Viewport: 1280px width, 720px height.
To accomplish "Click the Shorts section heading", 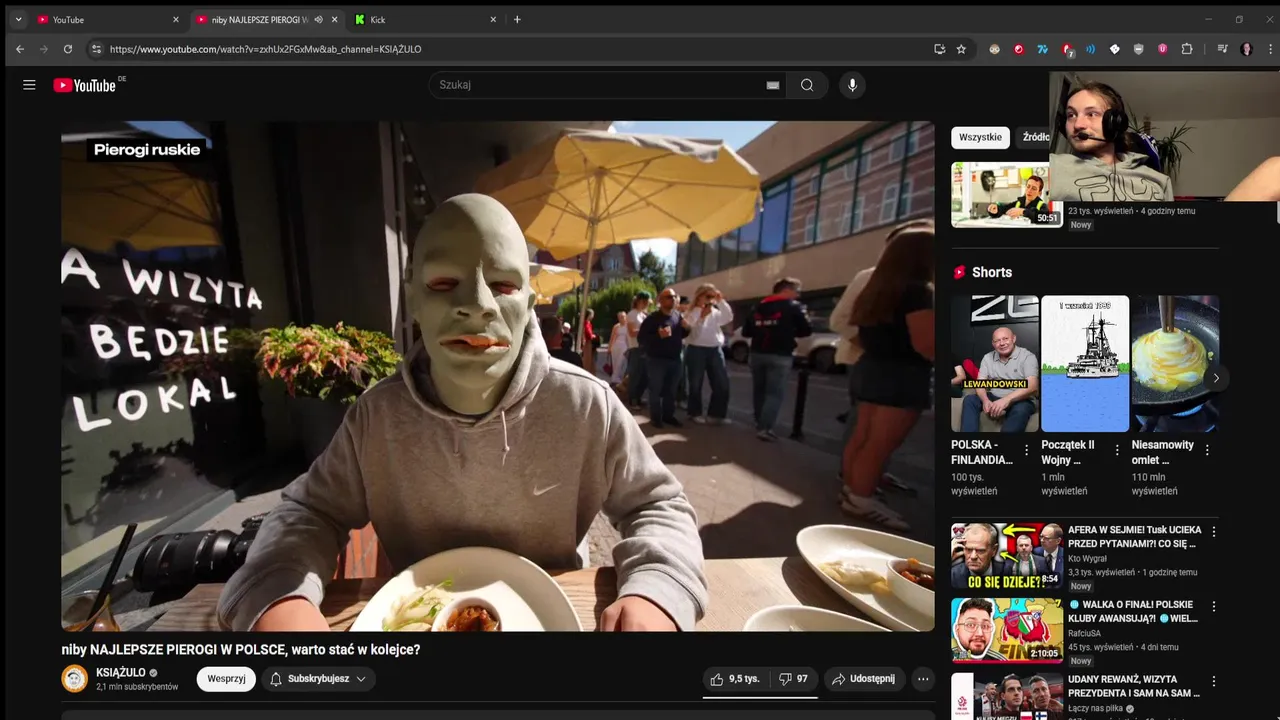I will [992, 272].
